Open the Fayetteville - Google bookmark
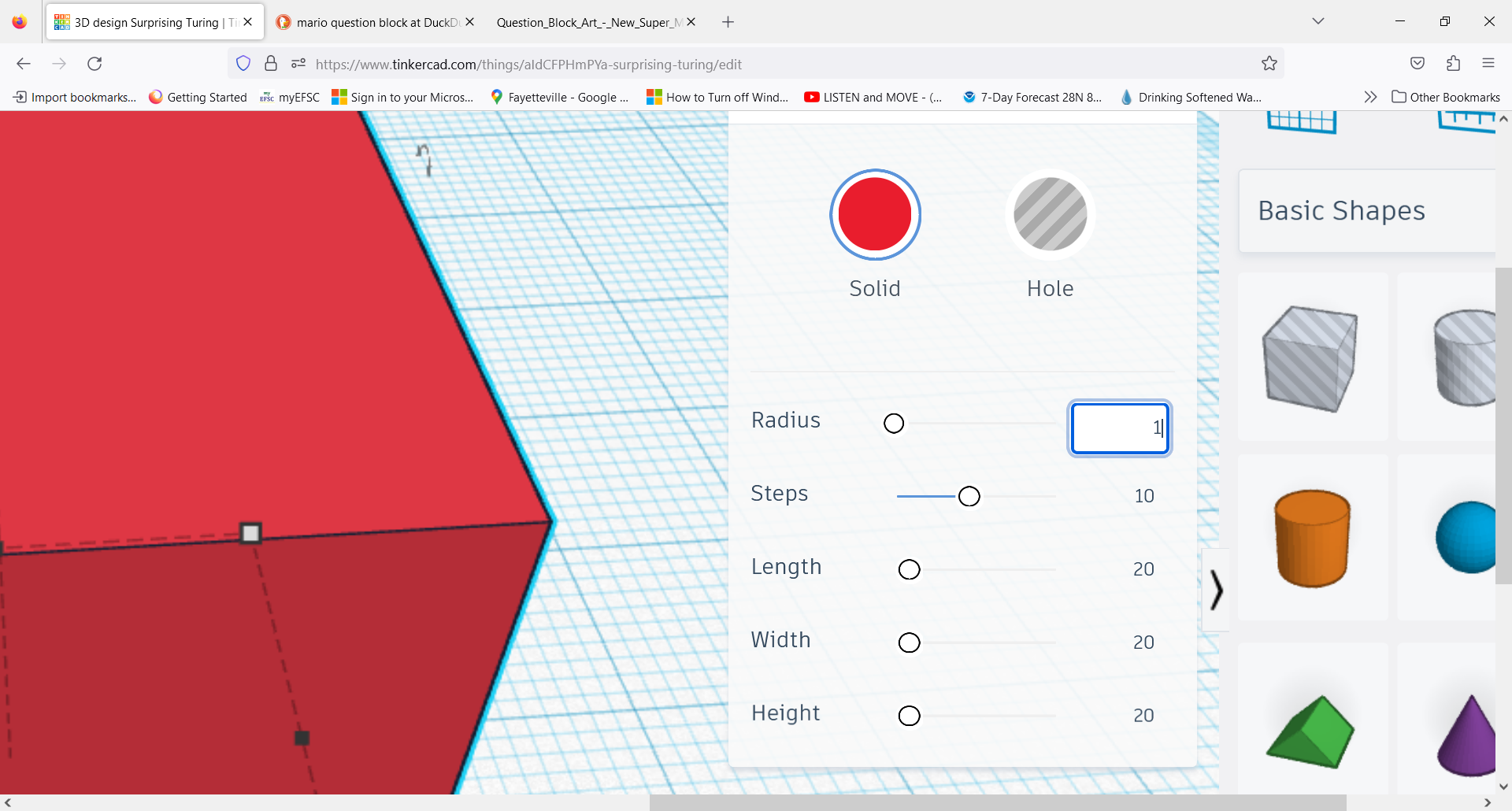This screenshot has height=811, width=1512. [x=559, y=97]
